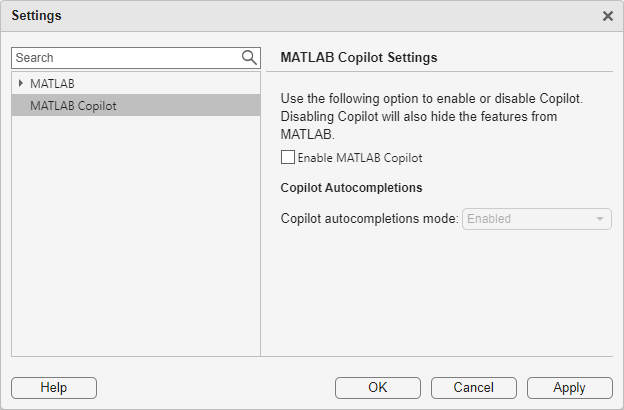Select the MATLAB item in tree
The image size is (624, 410).
point(52,83)
